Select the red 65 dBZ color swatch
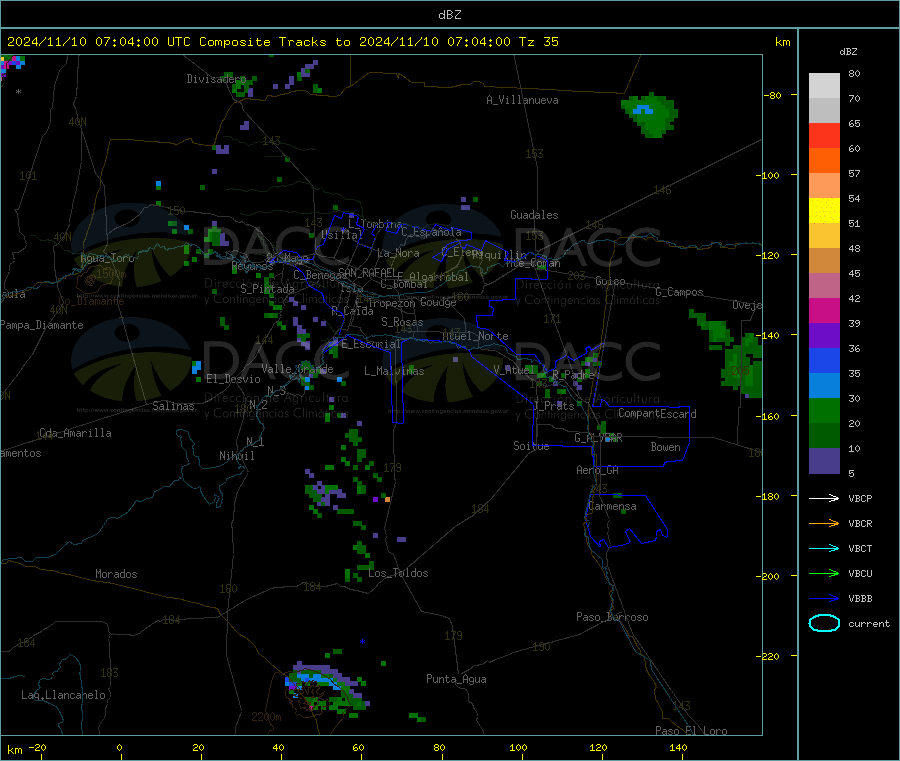This screenshot has height=761, width=900. click(824, 135)
